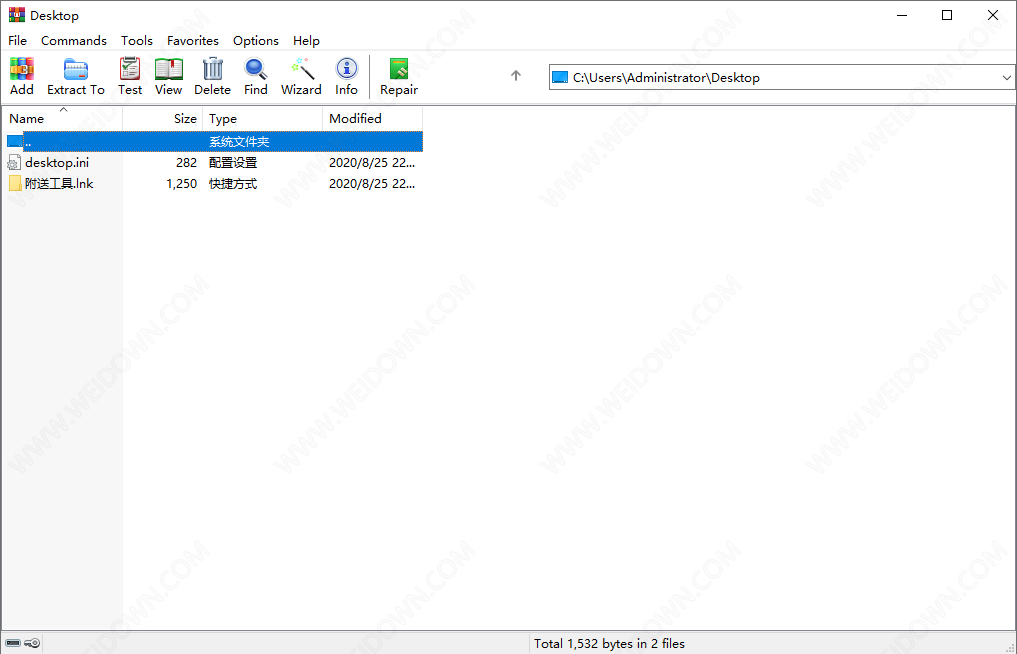Click the size value 282
The height and width of the screenshot is (654, 1017).
click(186, 163)
